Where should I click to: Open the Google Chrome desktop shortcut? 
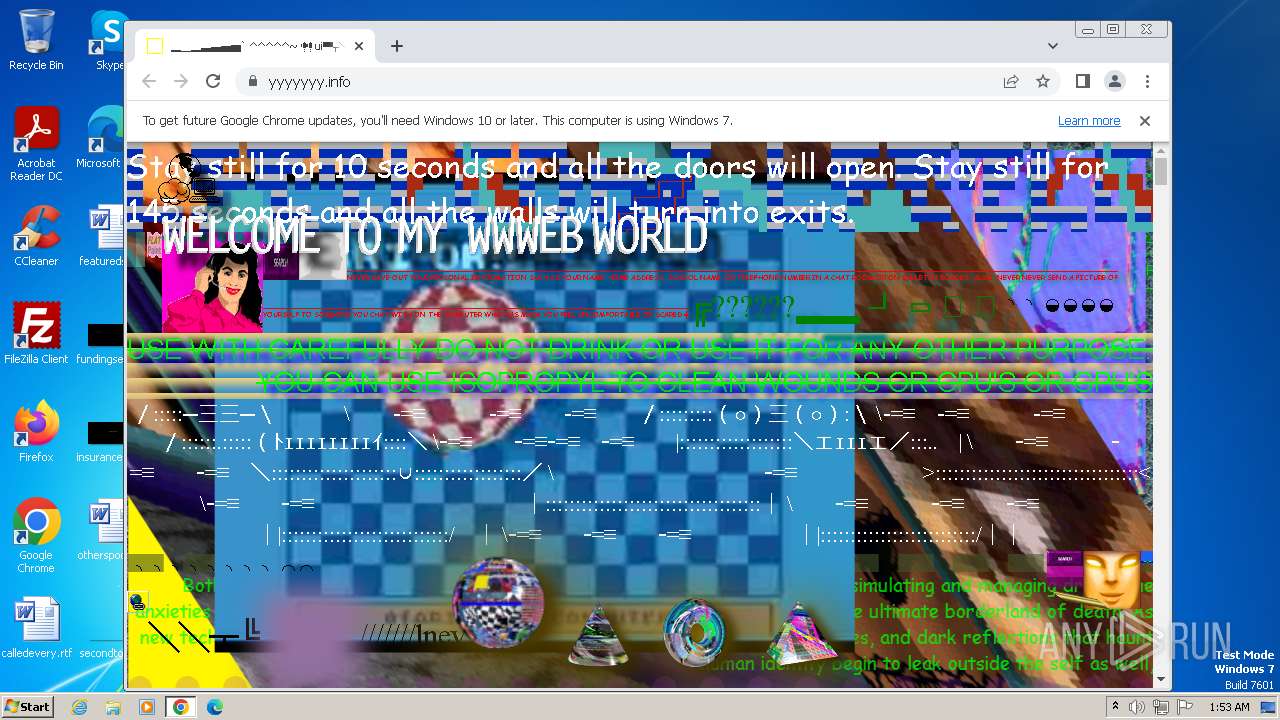(36, 536)
